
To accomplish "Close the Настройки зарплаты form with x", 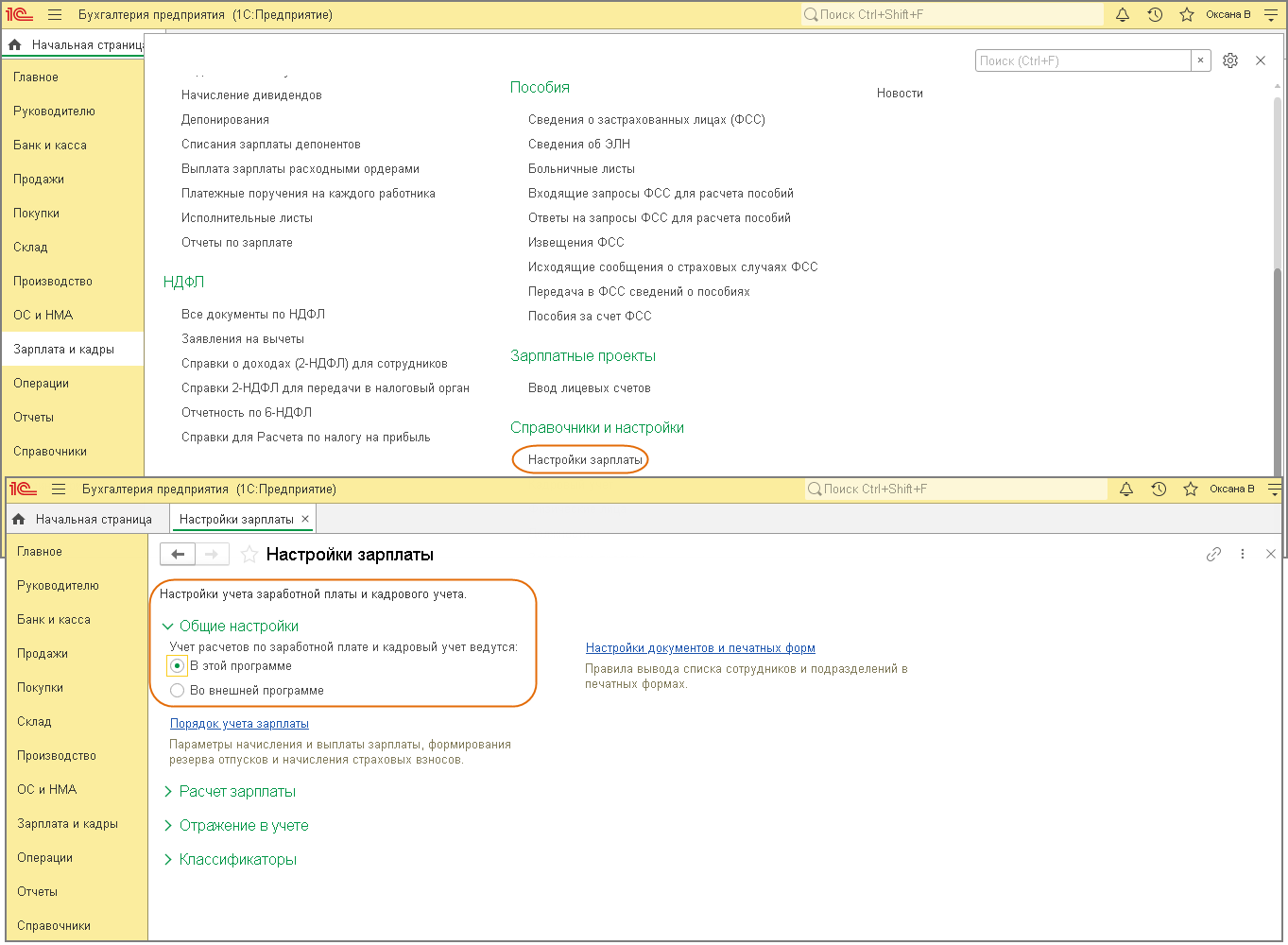I will click(x=1271, y=555).
